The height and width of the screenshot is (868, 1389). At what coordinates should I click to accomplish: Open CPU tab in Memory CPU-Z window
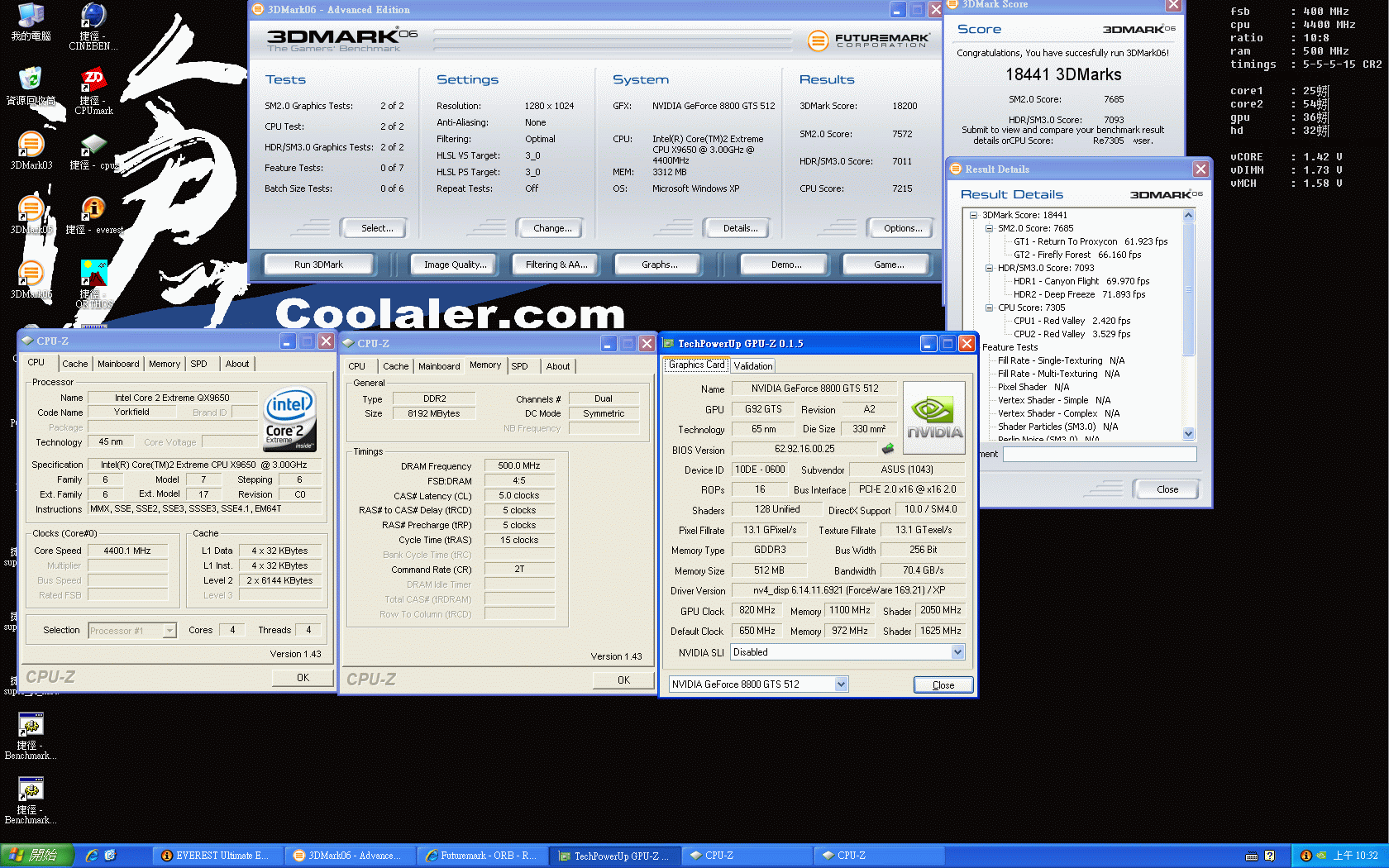(x=356, y=366)
